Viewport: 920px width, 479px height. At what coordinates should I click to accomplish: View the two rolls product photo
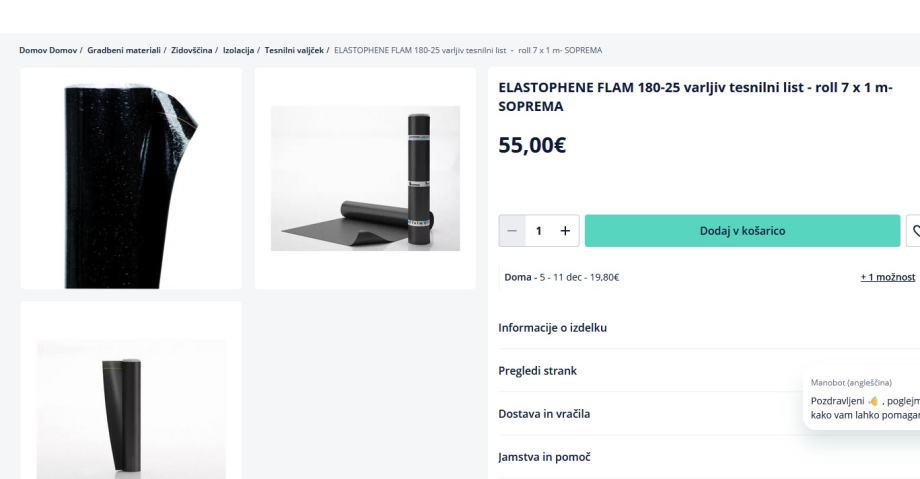[365, 178]
